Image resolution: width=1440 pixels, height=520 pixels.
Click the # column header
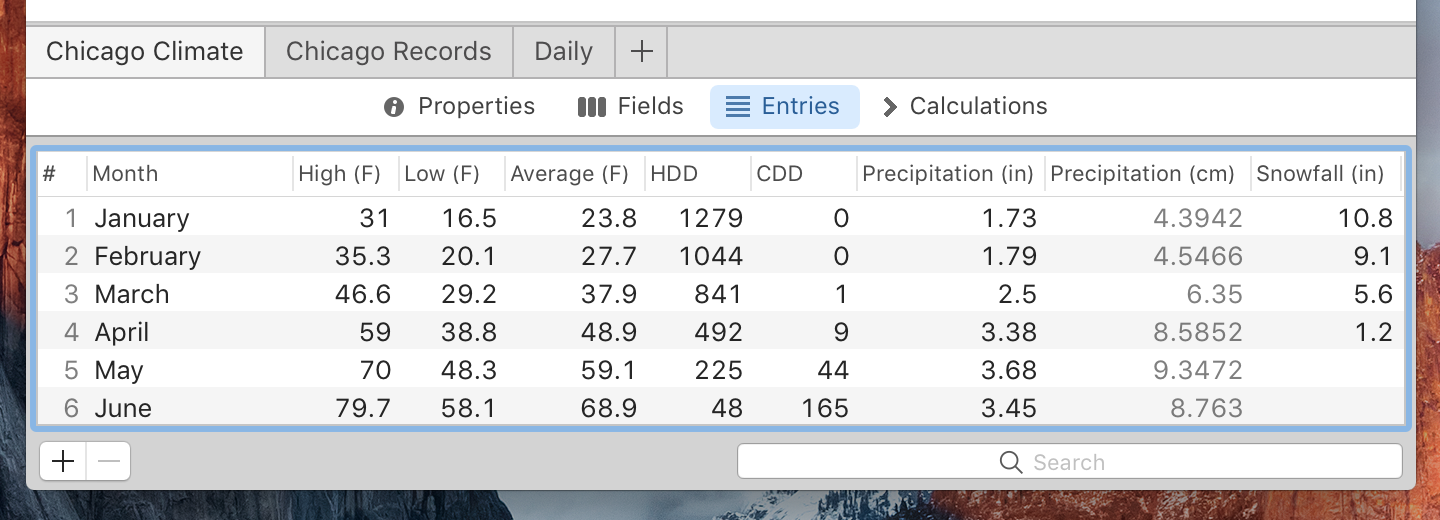point(62,174)
